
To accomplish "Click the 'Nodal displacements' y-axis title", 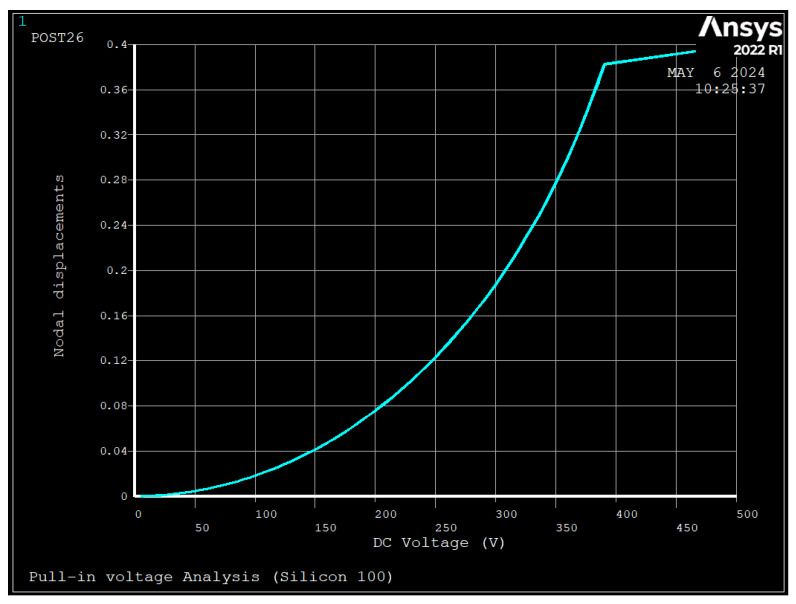I will pyautogui.click(x=59, y=266).
